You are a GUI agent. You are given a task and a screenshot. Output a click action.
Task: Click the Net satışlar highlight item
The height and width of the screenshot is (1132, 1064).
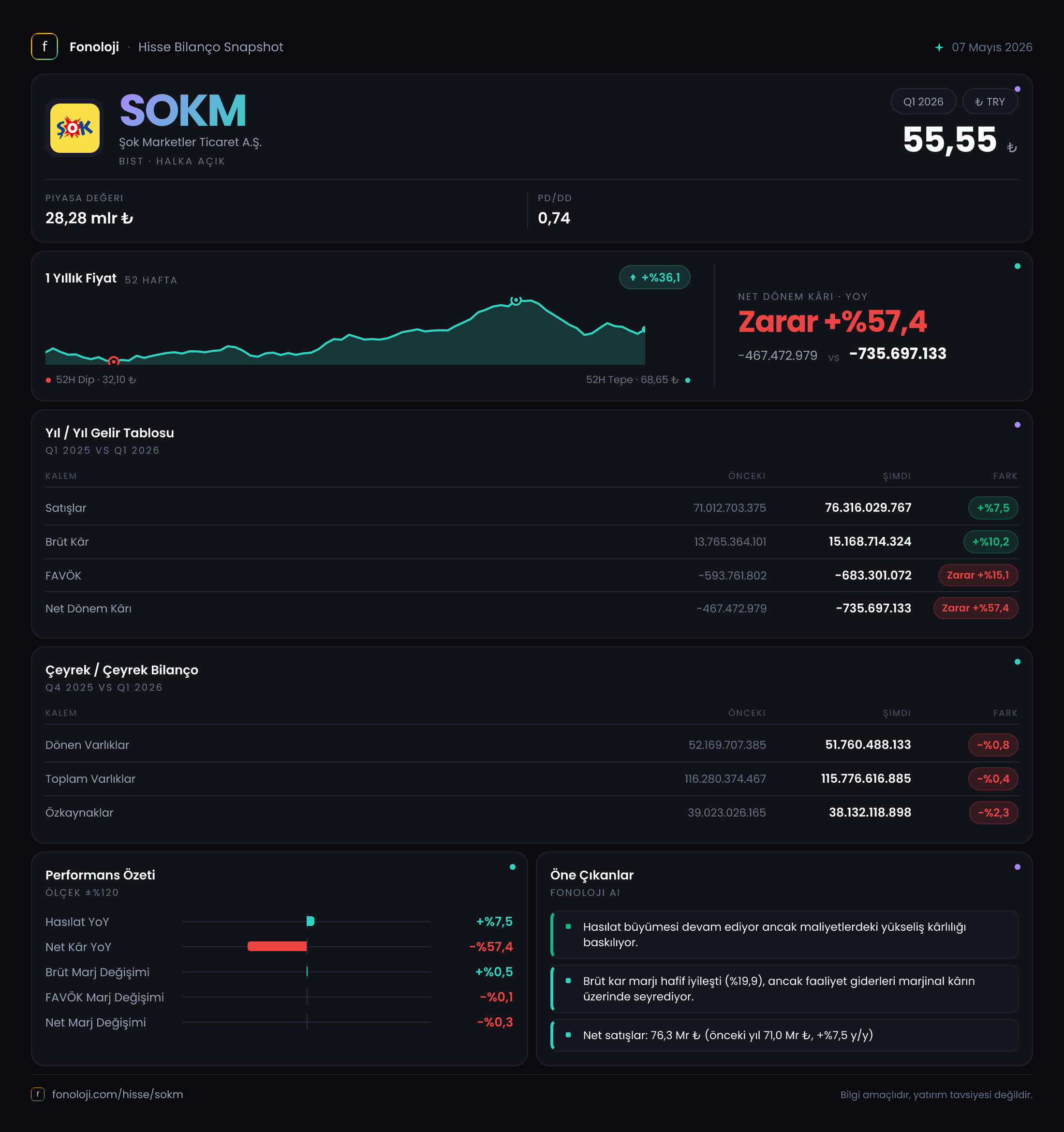coord(784,1035)
